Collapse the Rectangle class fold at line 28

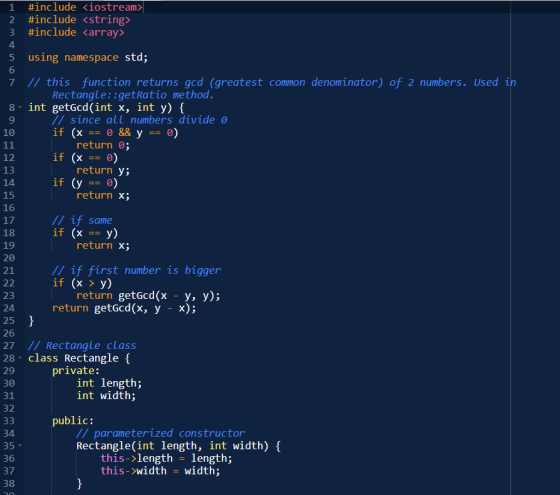pos(20,358)
